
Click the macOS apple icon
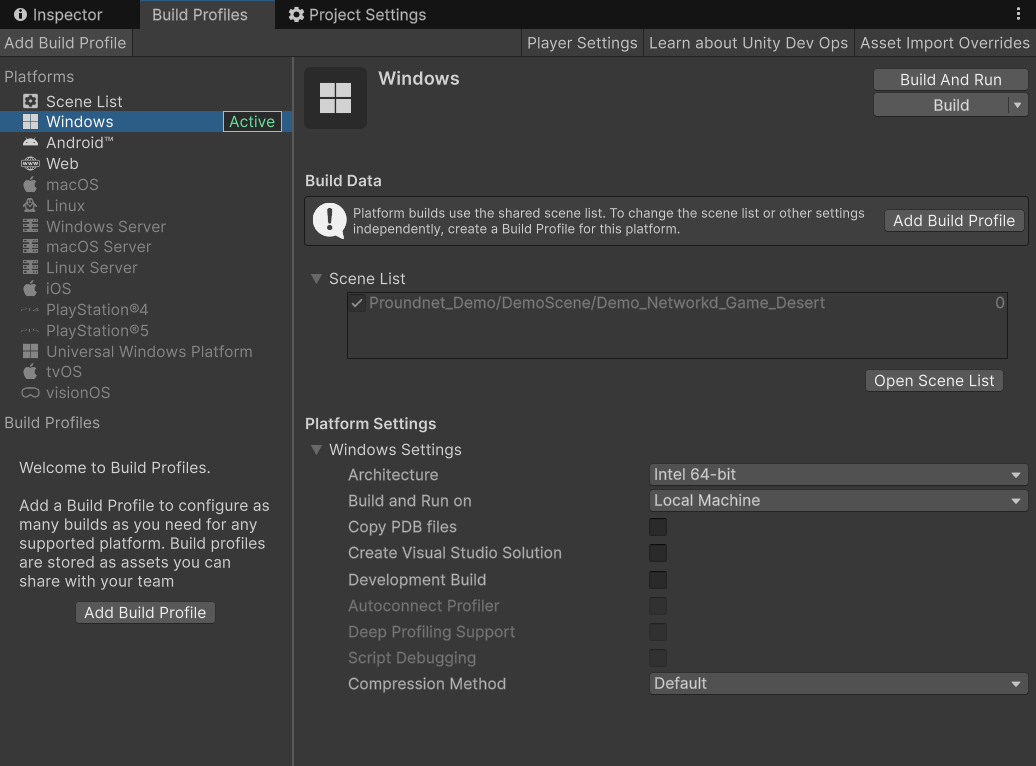click(30, 184)
